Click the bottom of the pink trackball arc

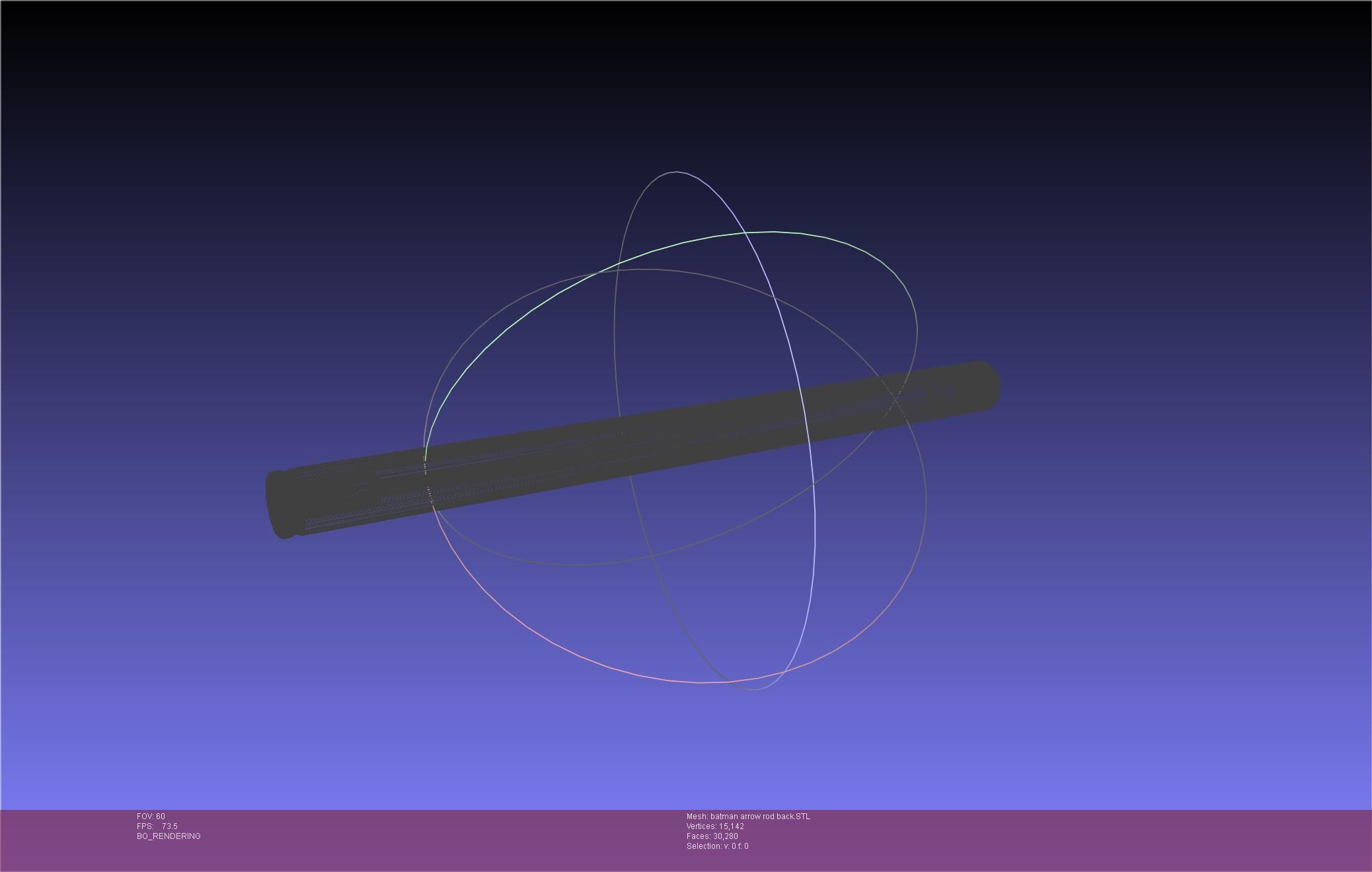[x=701, y=682]
